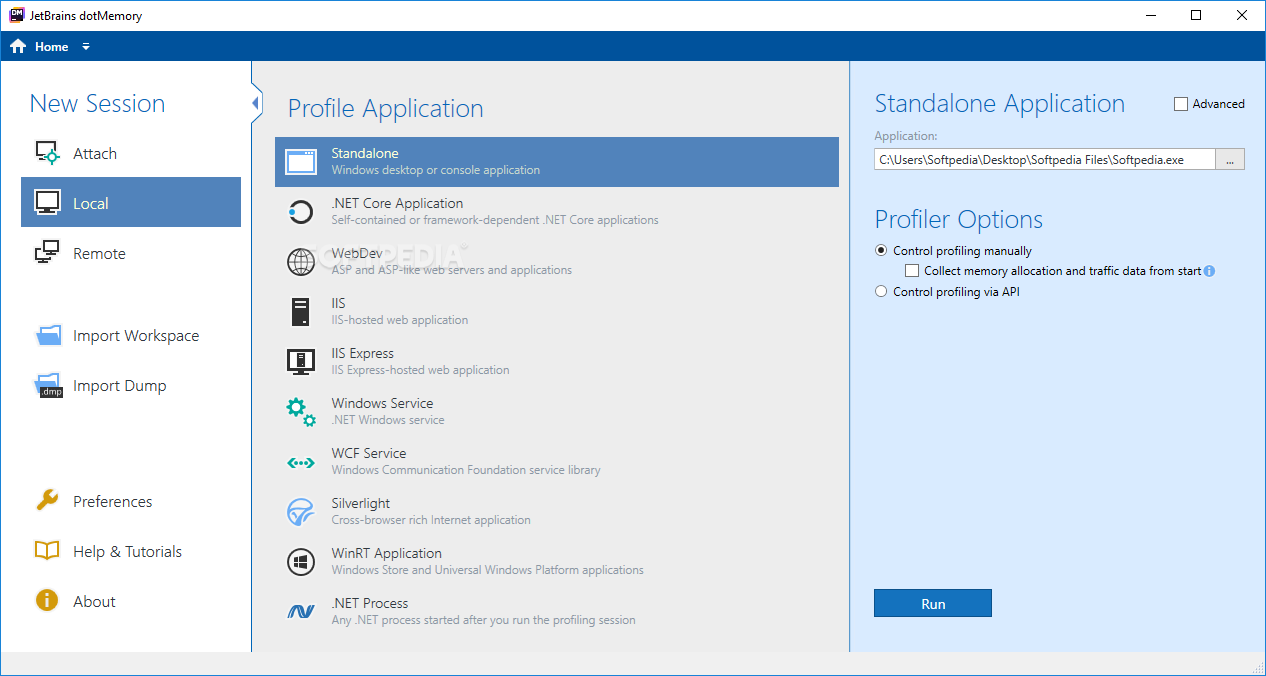Screen dimensions: 1266x676
Task: Click the .NET Process wave icon
Action: pos(301,611)
